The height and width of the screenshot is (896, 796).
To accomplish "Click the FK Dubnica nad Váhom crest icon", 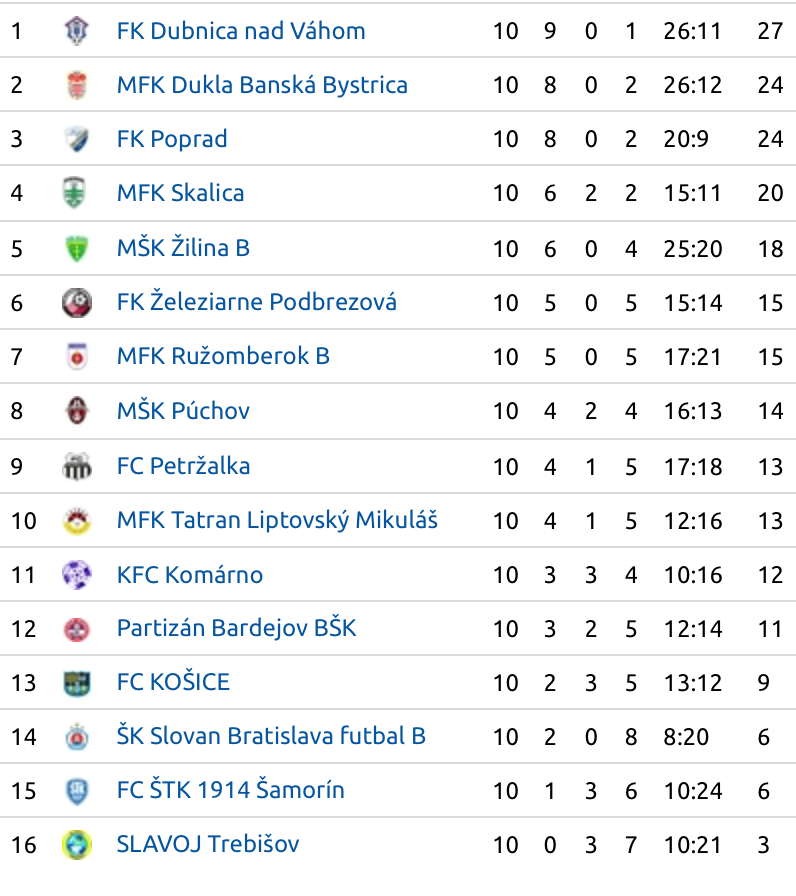I will [x=77, y=30].
